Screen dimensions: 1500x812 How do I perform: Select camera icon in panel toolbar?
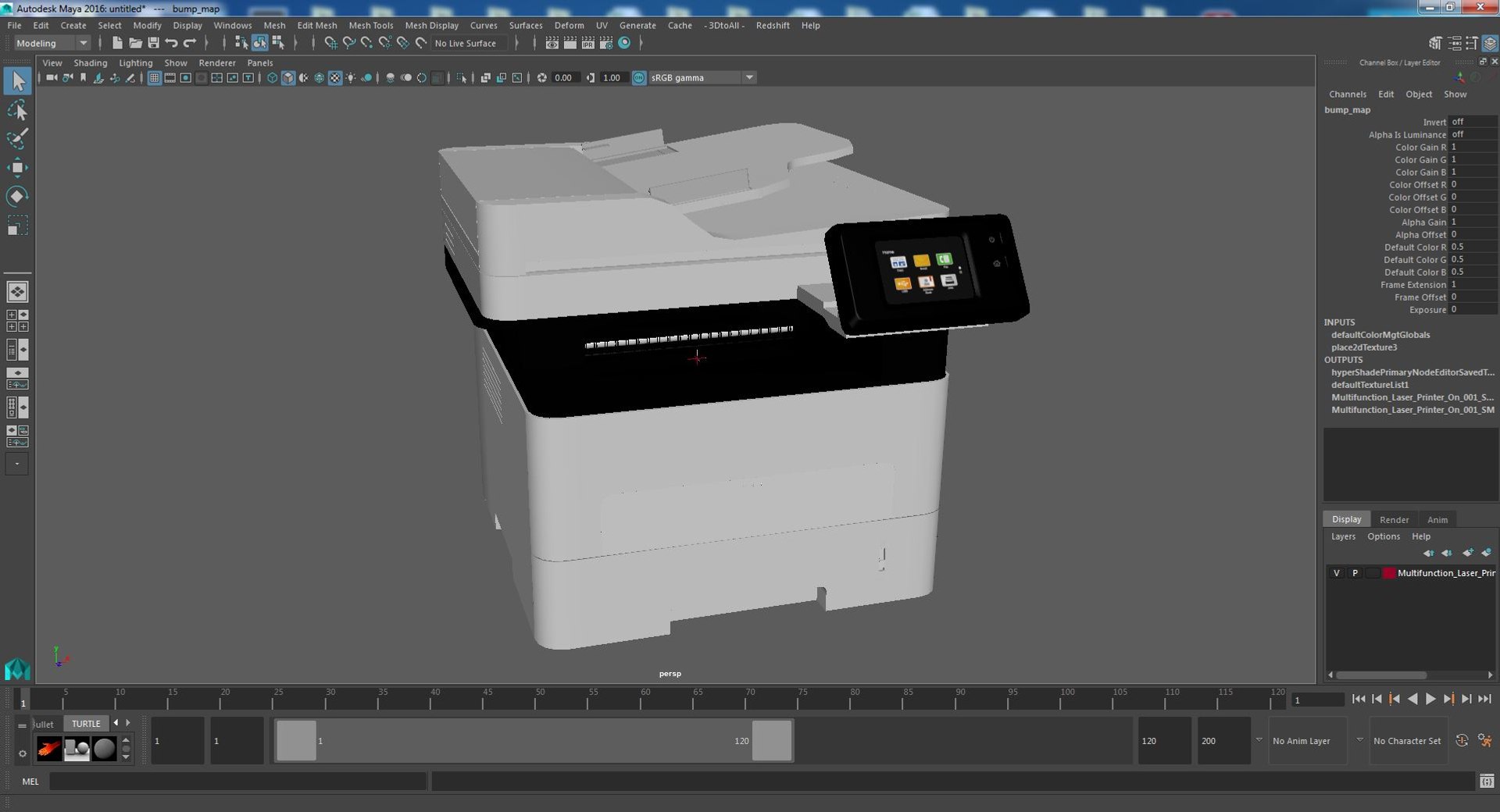52,77
